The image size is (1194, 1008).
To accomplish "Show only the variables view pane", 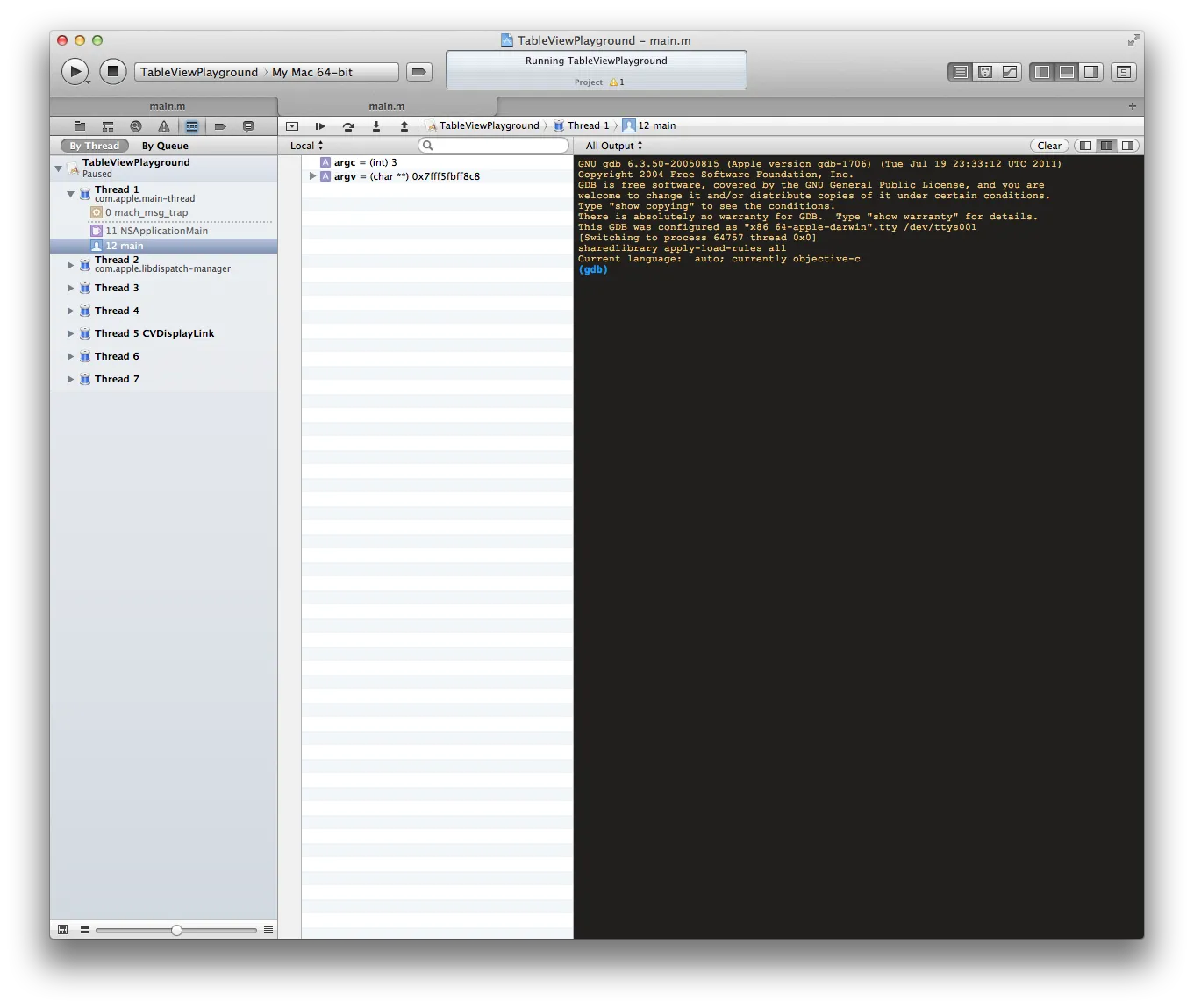I will click(x=1086, y=146).
